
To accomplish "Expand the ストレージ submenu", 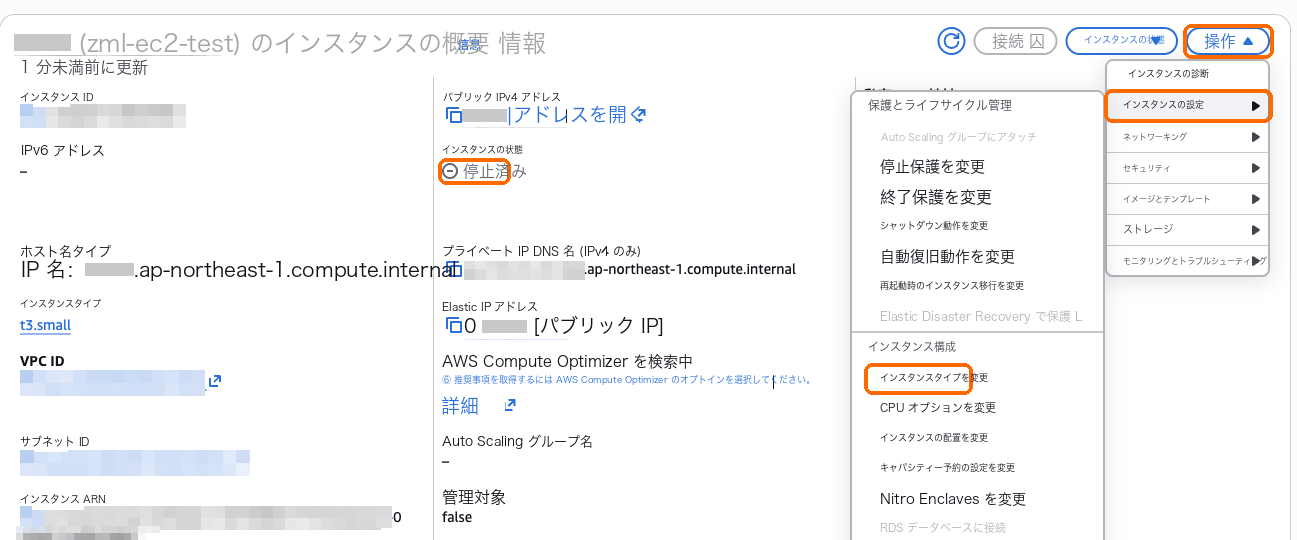I will coord(1187,229).
